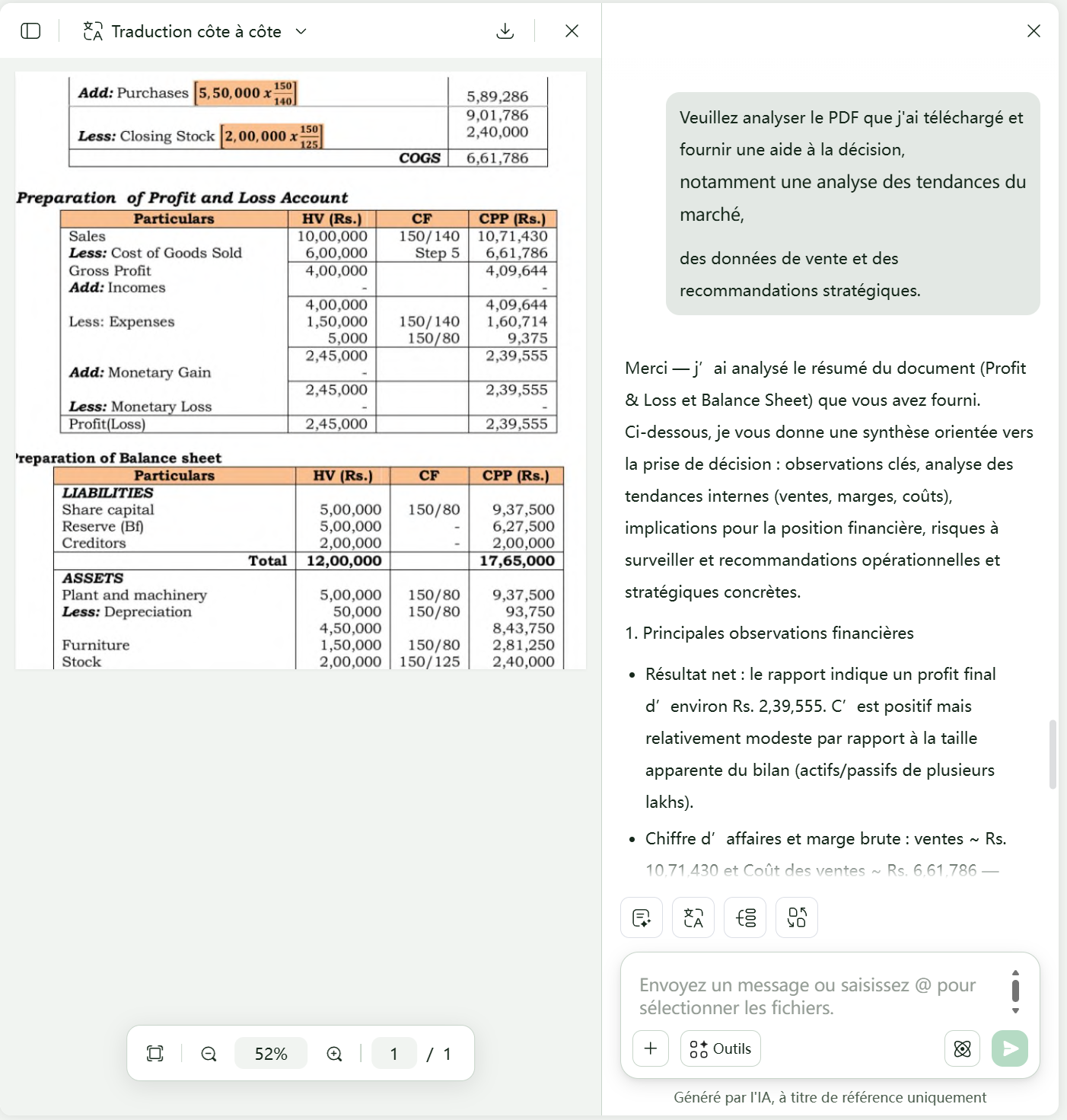Open the outline extraction tool icon
This screenshot has height=1120, width=1067.
[745, 917]
